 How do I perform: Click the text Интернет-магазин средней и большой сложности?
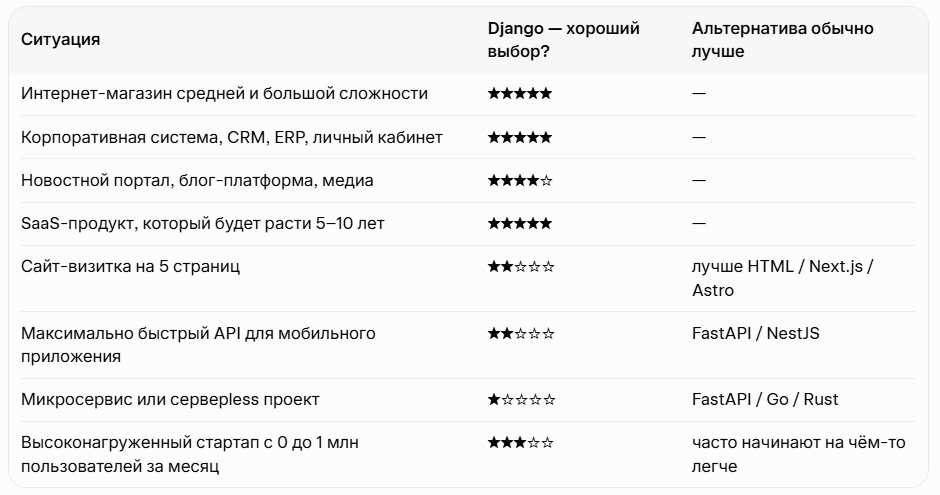224,93
